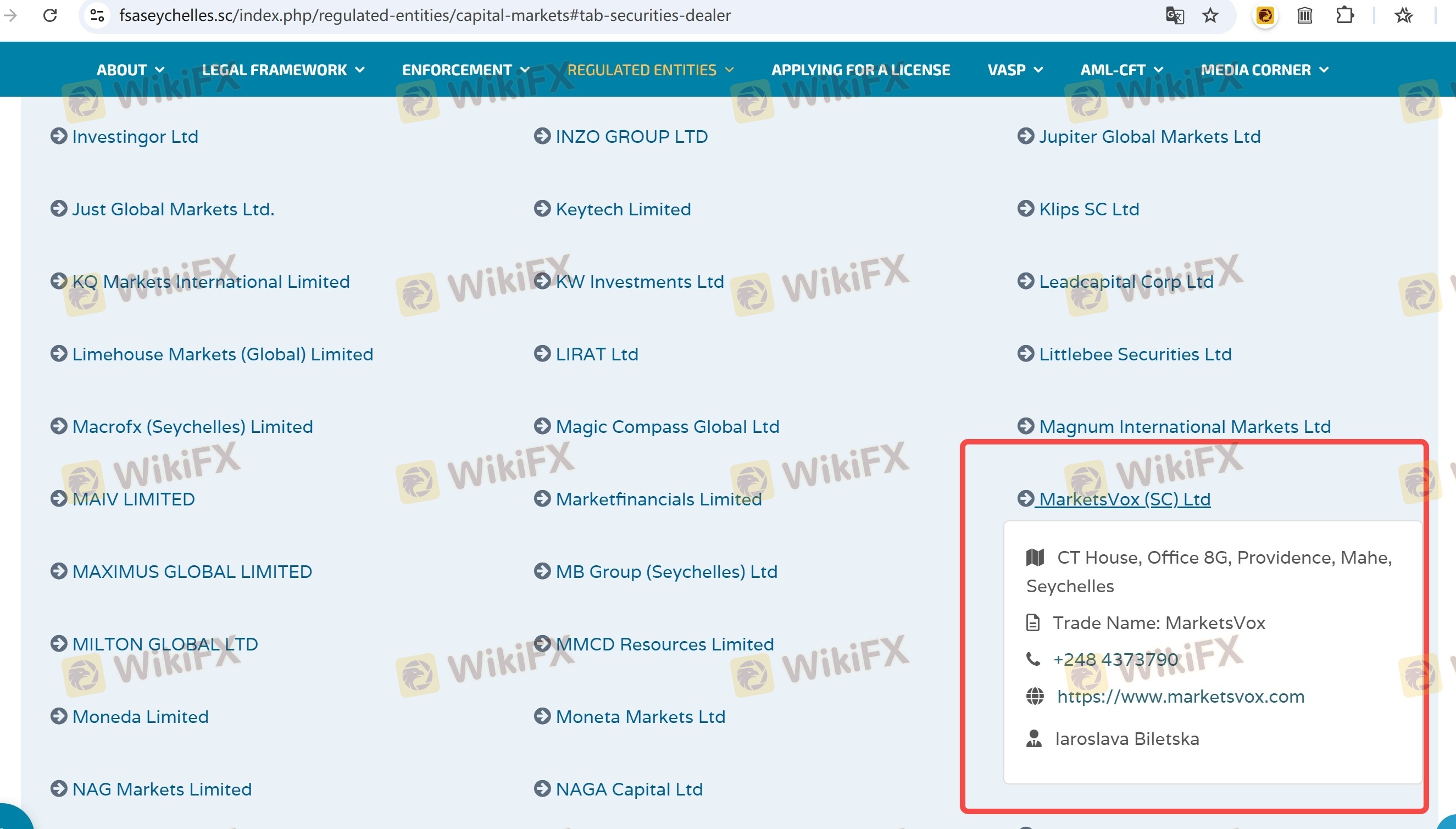Open the ENFORCEMENT dropdown menu
Screen dimensions: 1456x829
click(x=465, y=70)
